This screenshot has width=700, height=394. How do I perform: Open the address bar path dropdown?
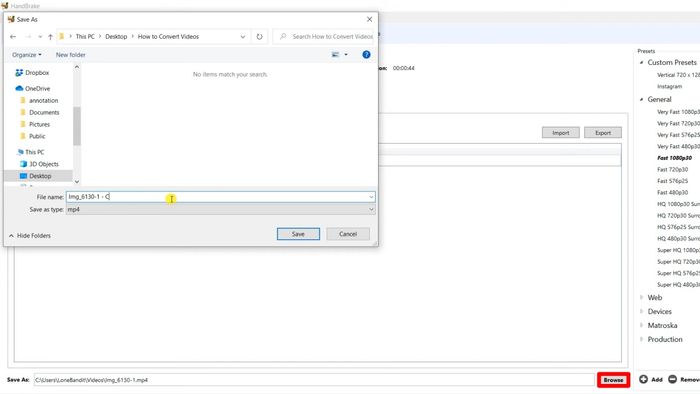pyautogui.click(x=243, y=37)
